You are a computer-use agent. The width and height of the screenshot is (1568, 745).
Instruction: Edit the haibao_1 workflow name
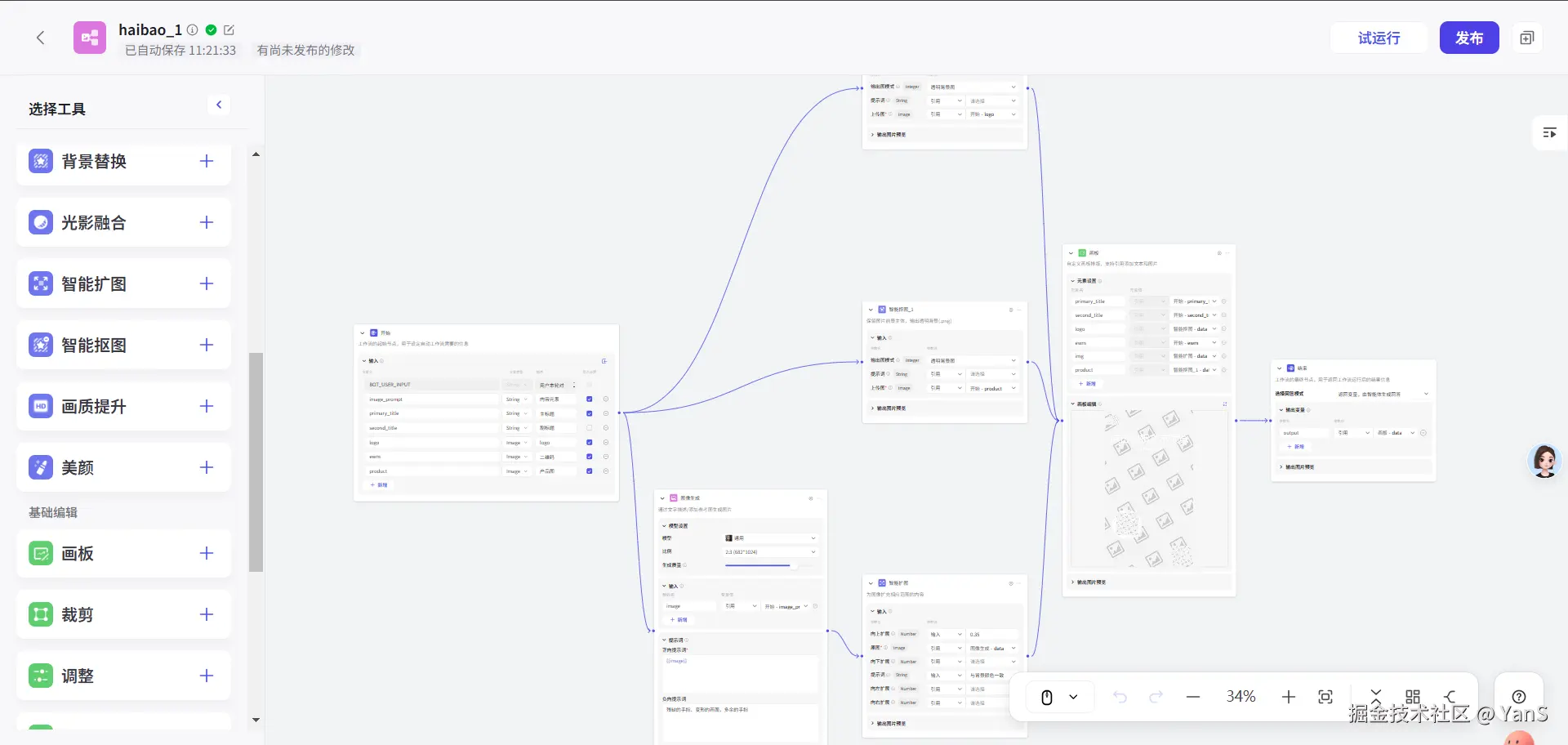tap(229, 30)
